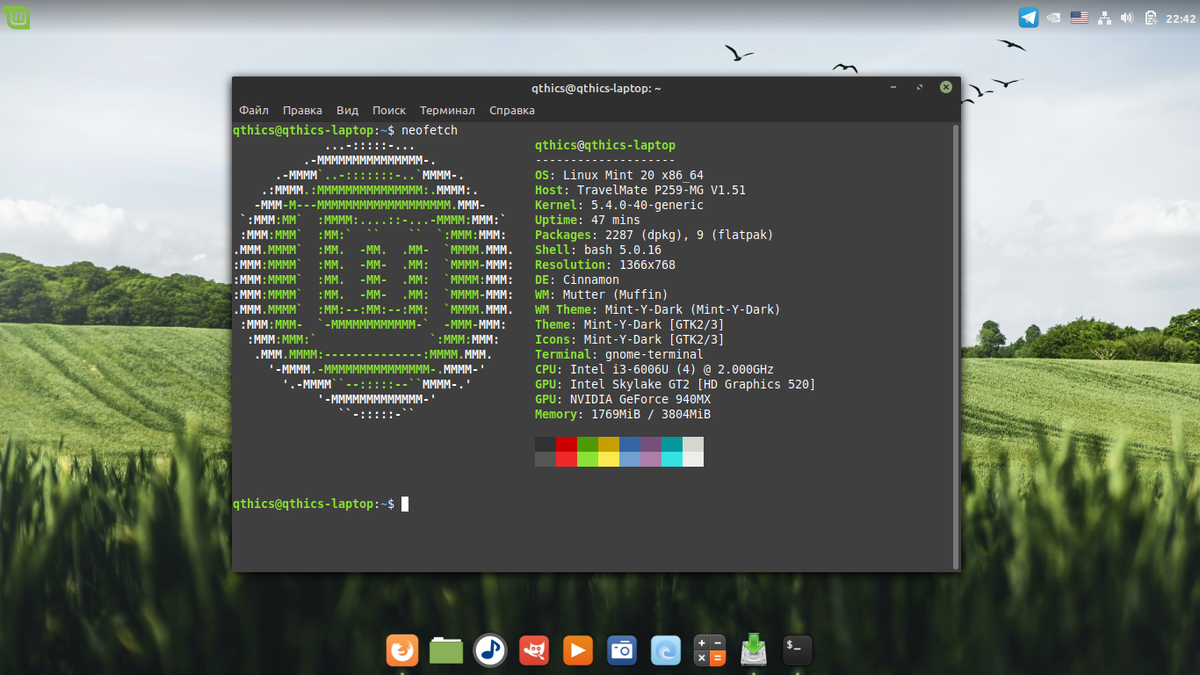The height and width of the screenshot is (675, 1200).
Task: Click the terminal's vertical scrollbar
Action: click(x=956, y=346)
